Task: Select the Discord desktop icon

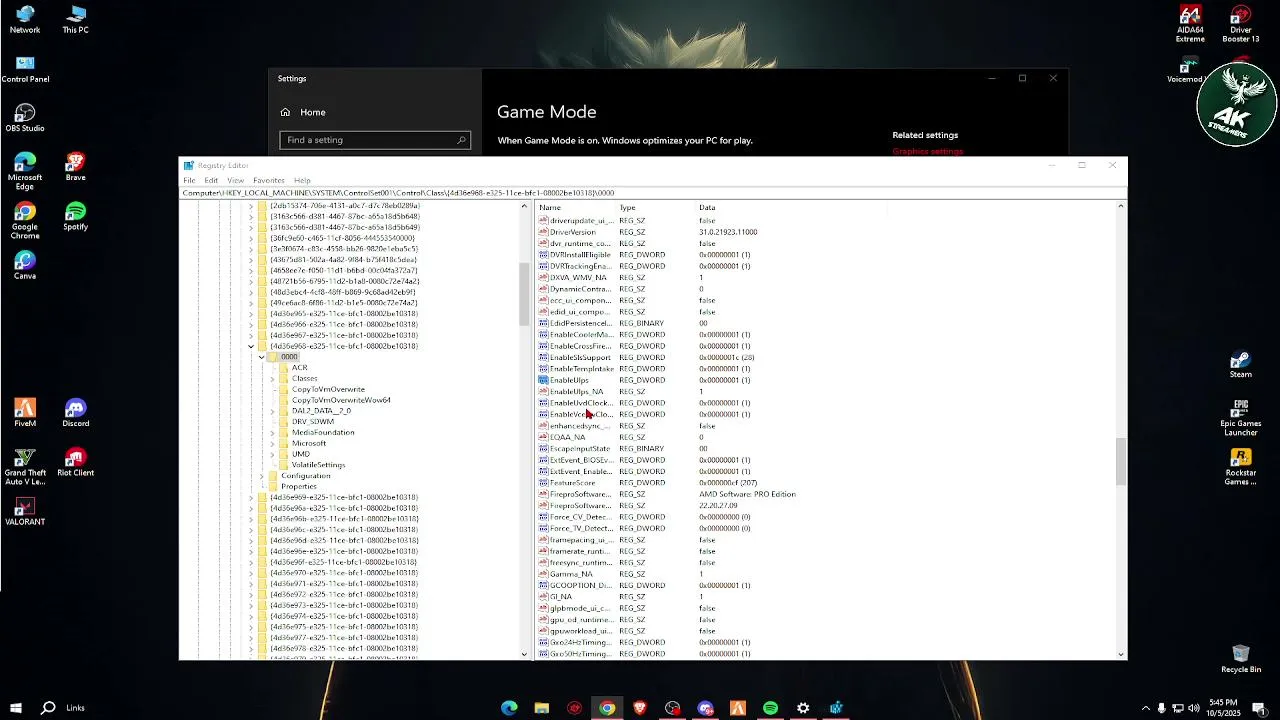Action: [75, 412]
